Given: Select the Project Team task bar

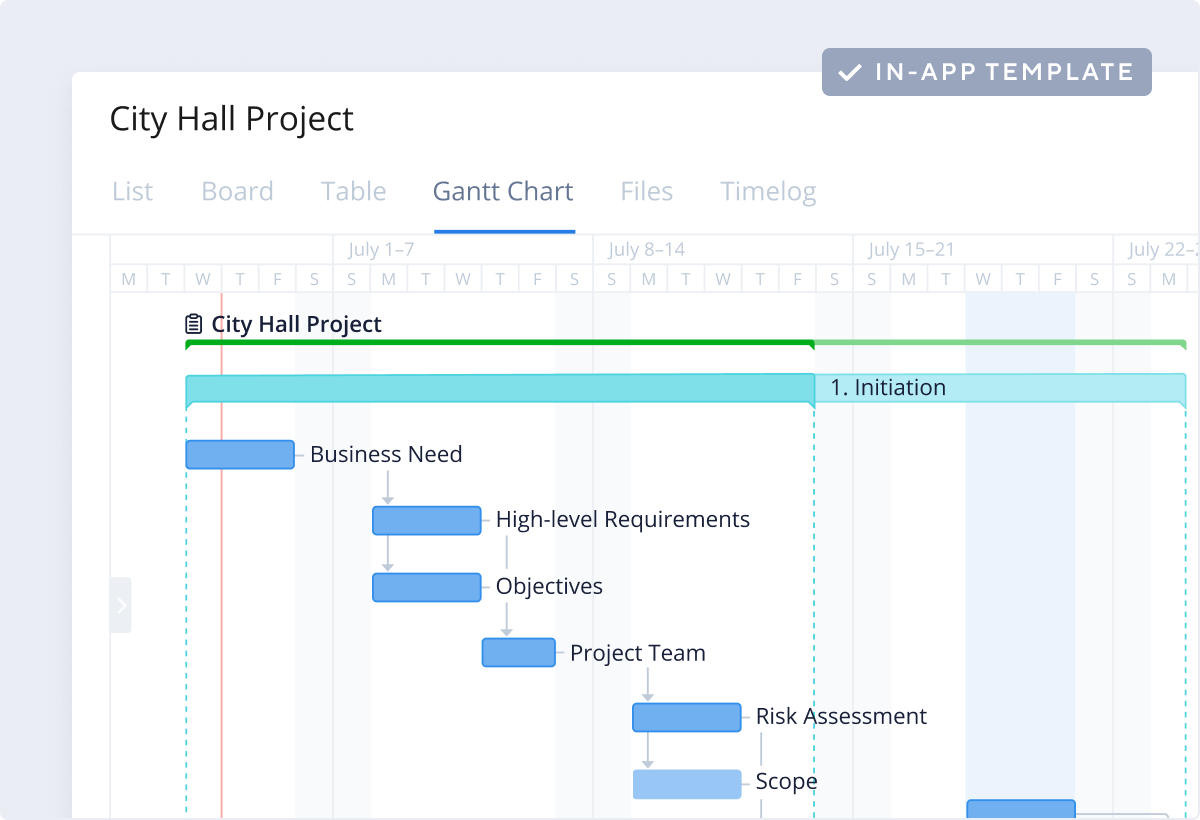Looking at the screenshot, I should pos(518,652).
